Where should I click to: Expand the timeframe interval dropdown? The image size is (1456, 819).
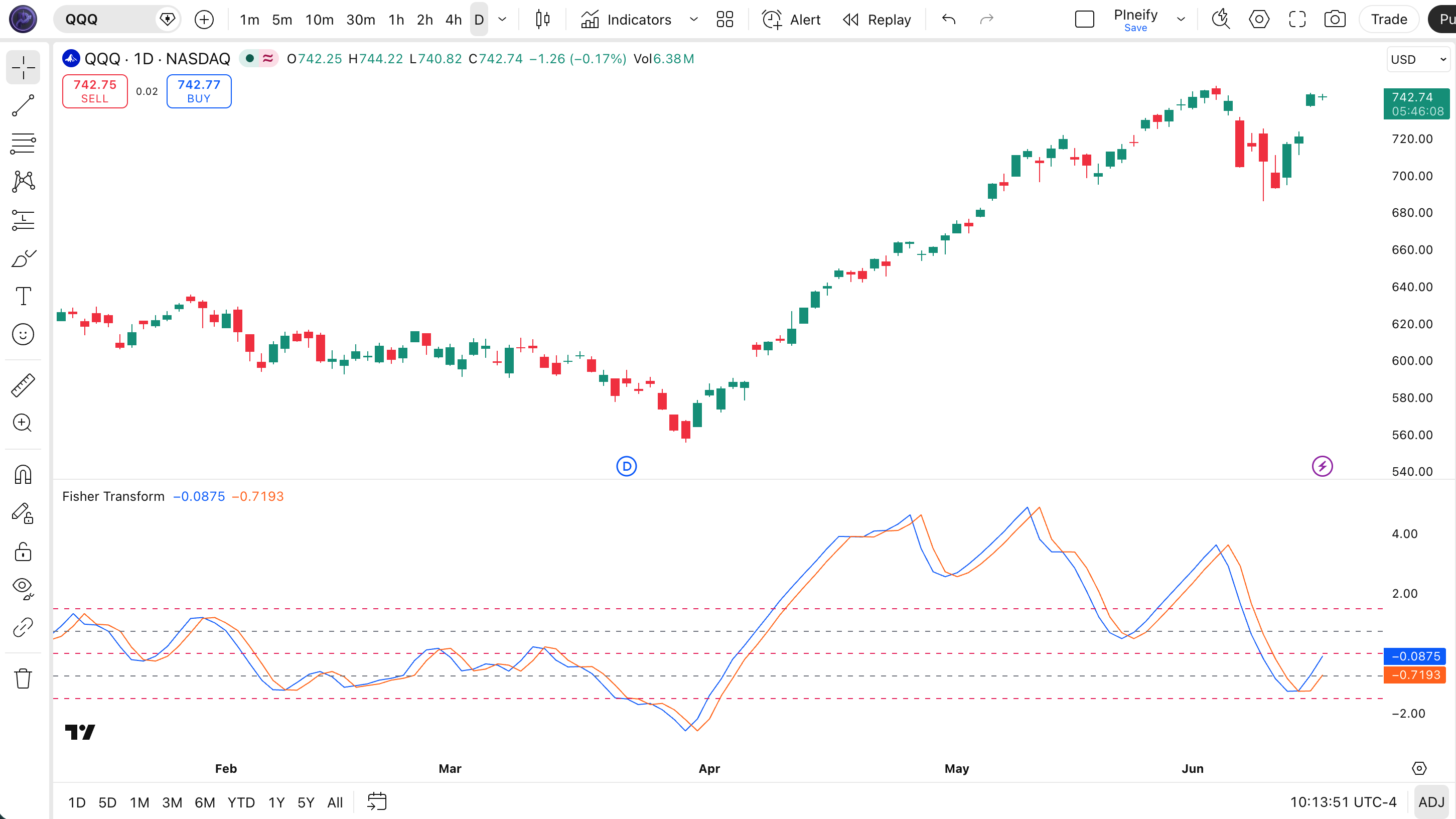tap(502, 20)
